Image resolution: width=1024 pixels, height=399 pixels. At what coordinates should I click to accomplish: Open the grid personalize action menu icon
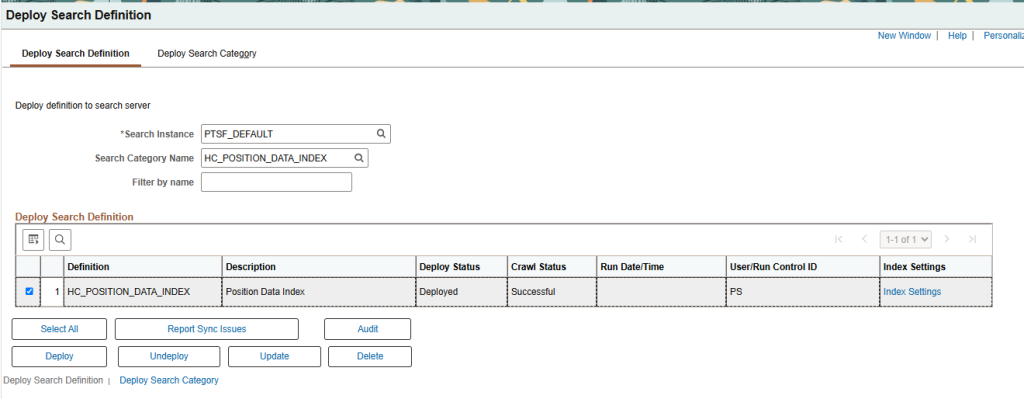tap(33, 240)
